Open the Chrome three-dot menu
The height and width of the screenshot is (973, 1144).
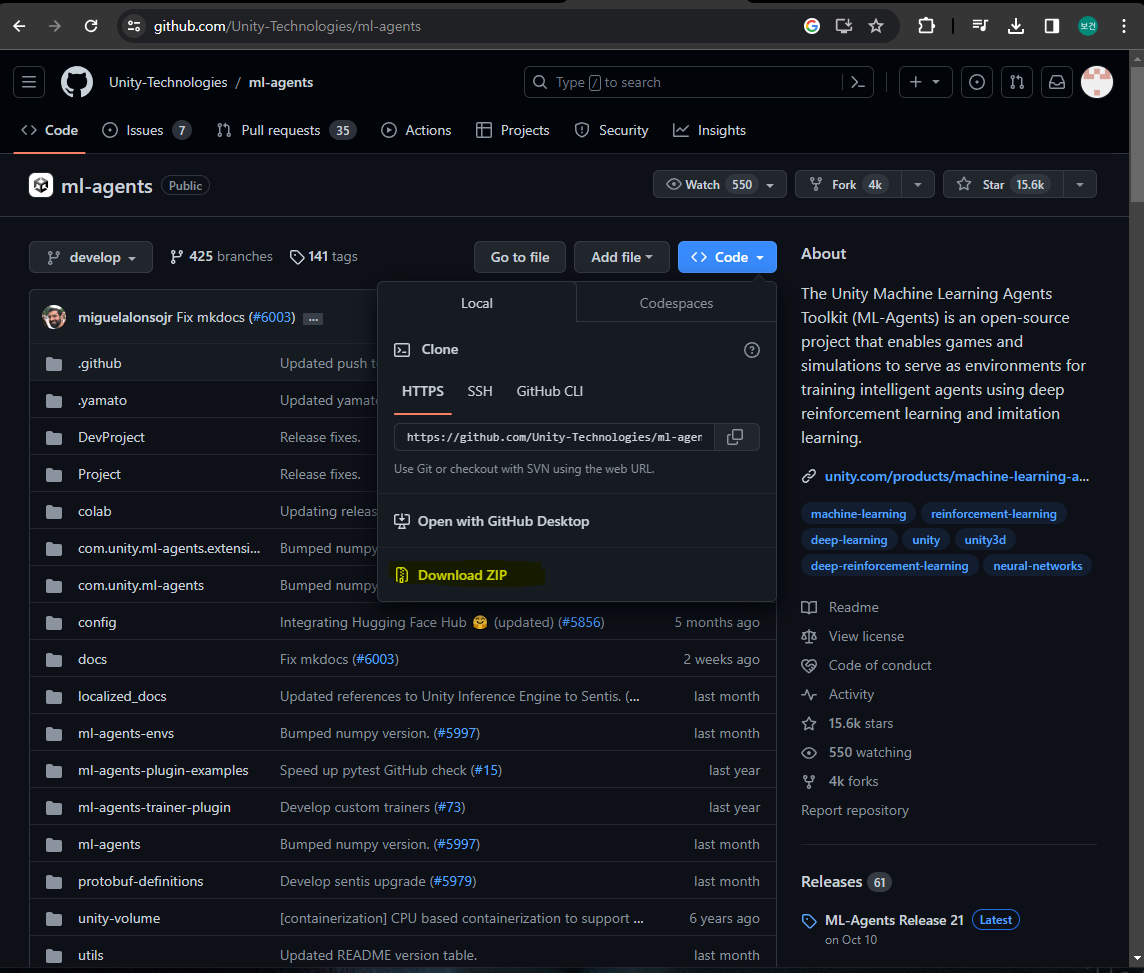(1124, 26)
